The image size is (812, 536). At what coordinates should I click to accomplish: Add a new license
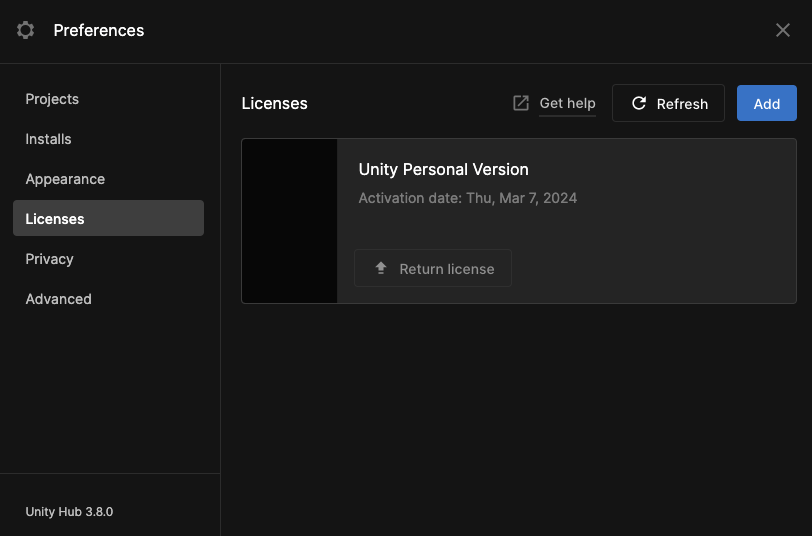766,103
